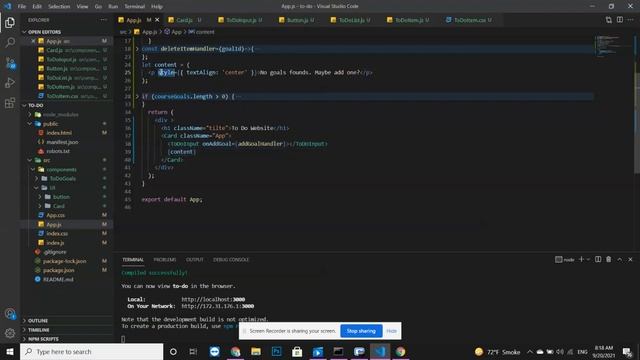640x360 pixels.
Task: Maximize the terminal panel size
Action: [x=620, y=260]
